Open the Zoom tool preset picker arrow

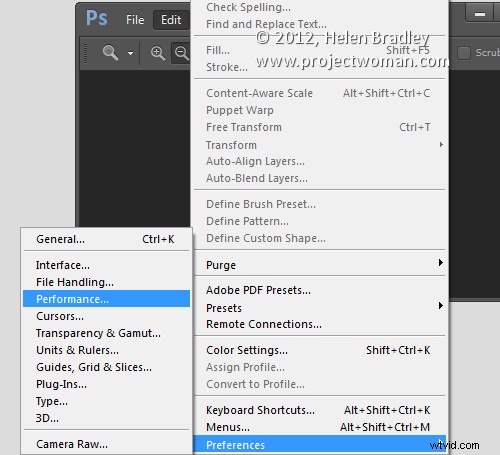(x=130, y=53)
